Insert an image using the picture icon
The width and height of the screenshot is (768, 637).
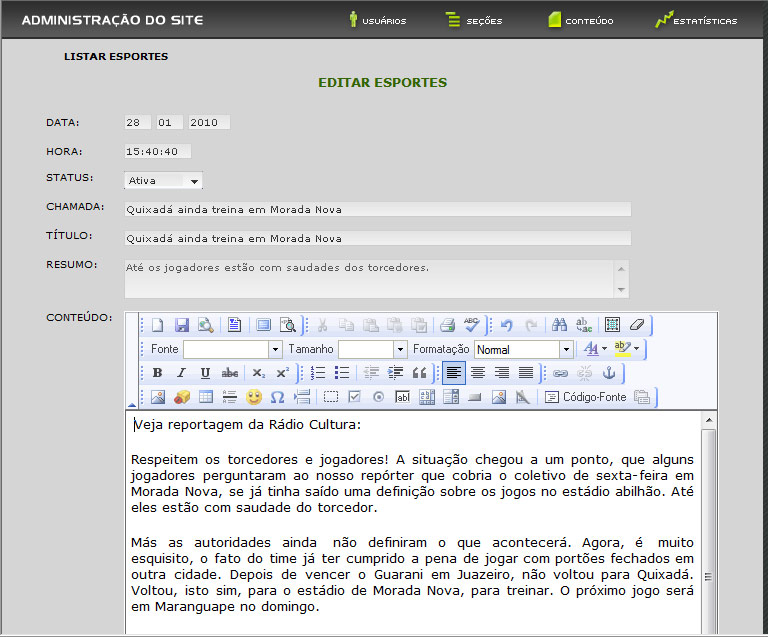(x=158, y=397)
